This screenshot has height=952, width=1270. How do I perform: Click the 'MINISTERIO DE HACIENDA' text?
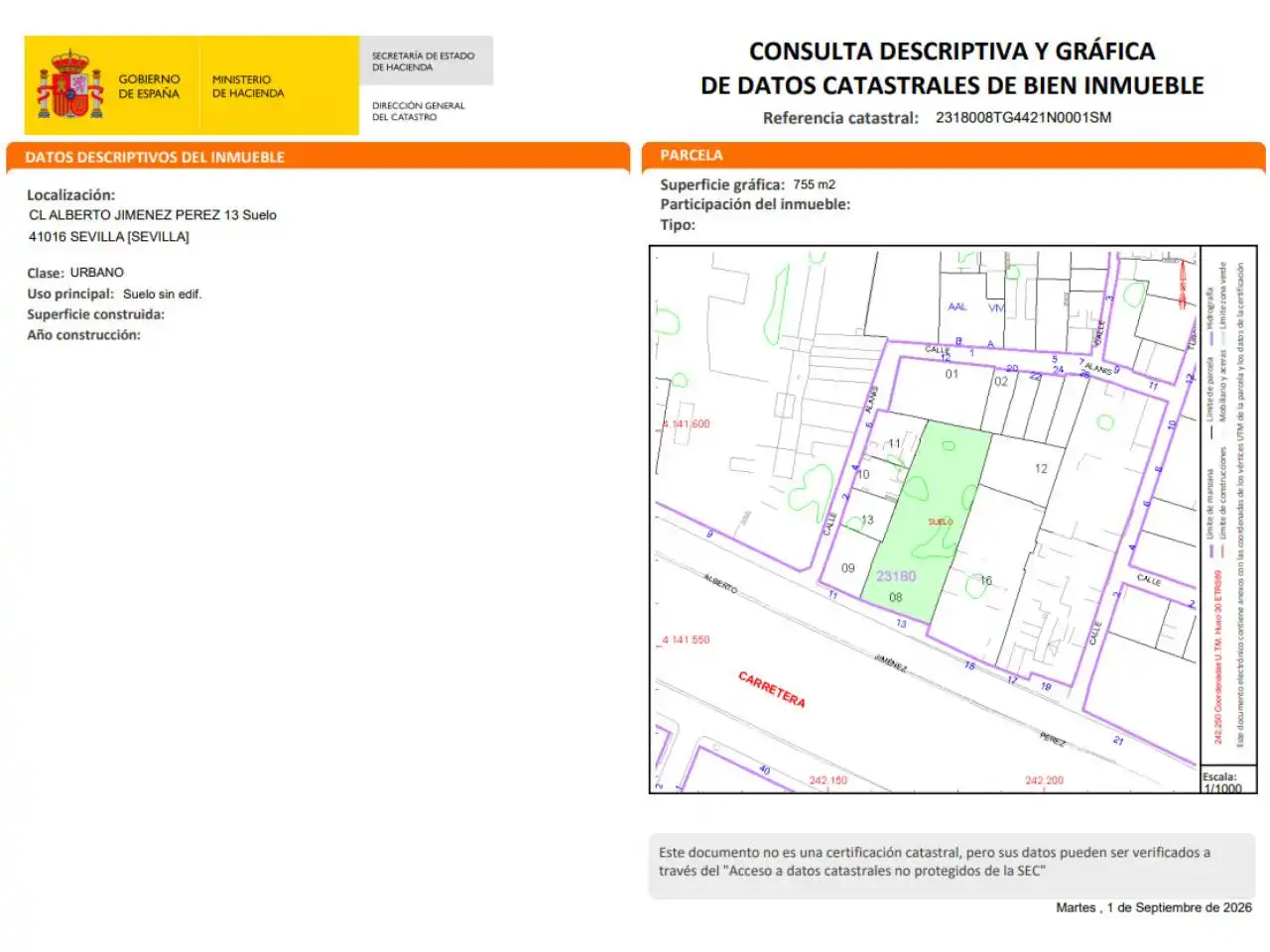[248, 86]
